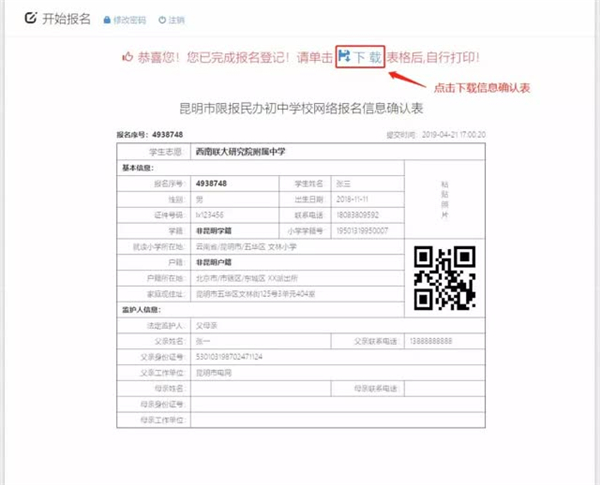The width and height of the screenshot is (600, 485).
Task: Click the student name 张三
Action: [343, 184]
